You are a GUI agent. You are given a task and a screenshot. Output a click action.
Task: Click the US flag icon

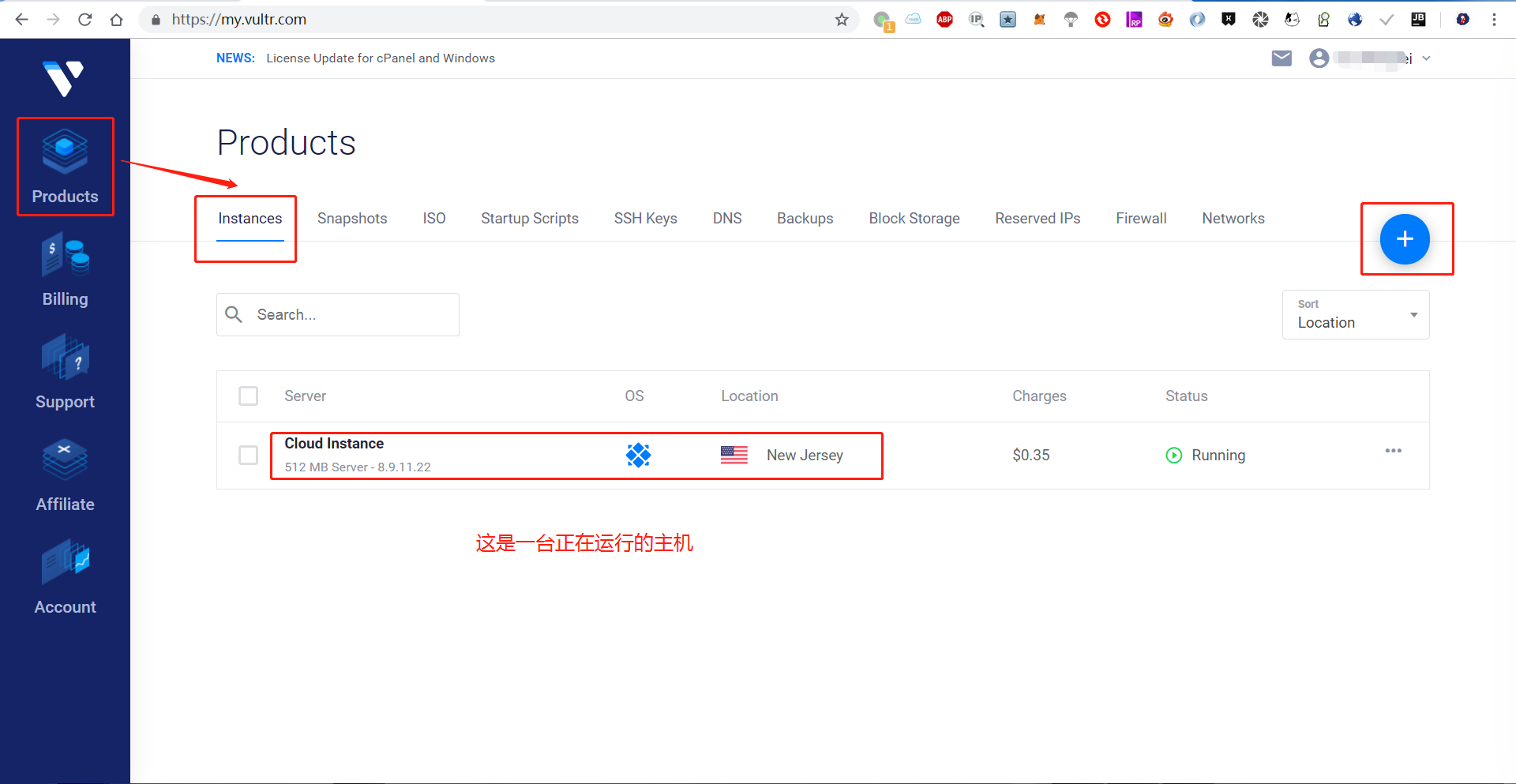click(734, 455)
